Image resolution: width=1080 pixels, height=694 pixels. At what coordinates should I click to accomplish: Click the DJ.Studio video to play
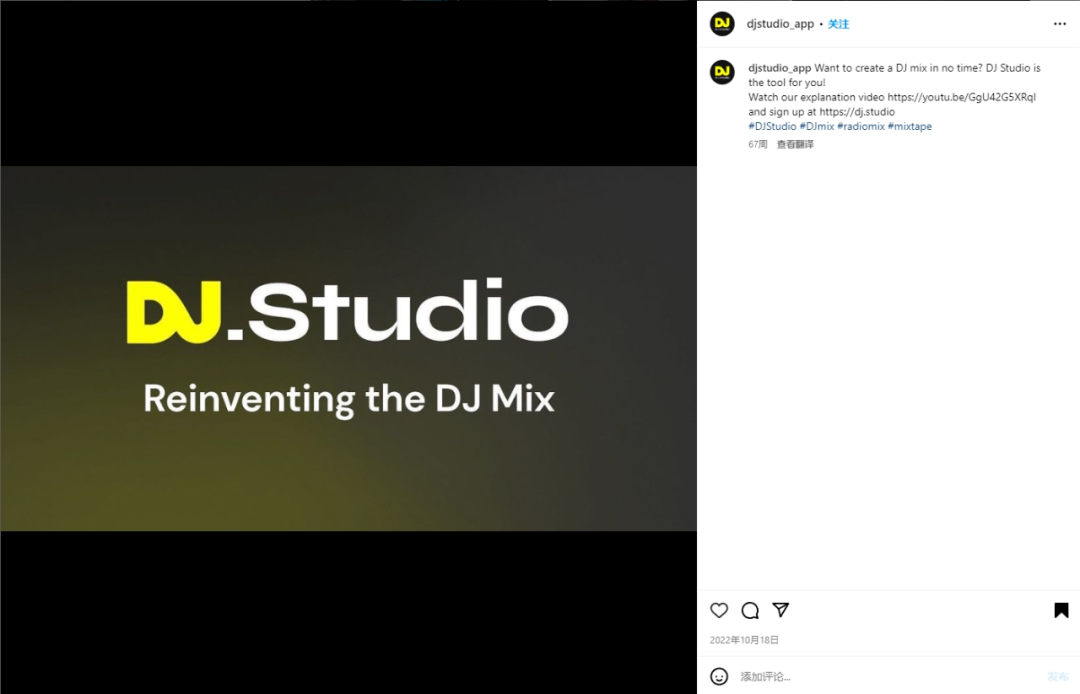pos(349,348)
